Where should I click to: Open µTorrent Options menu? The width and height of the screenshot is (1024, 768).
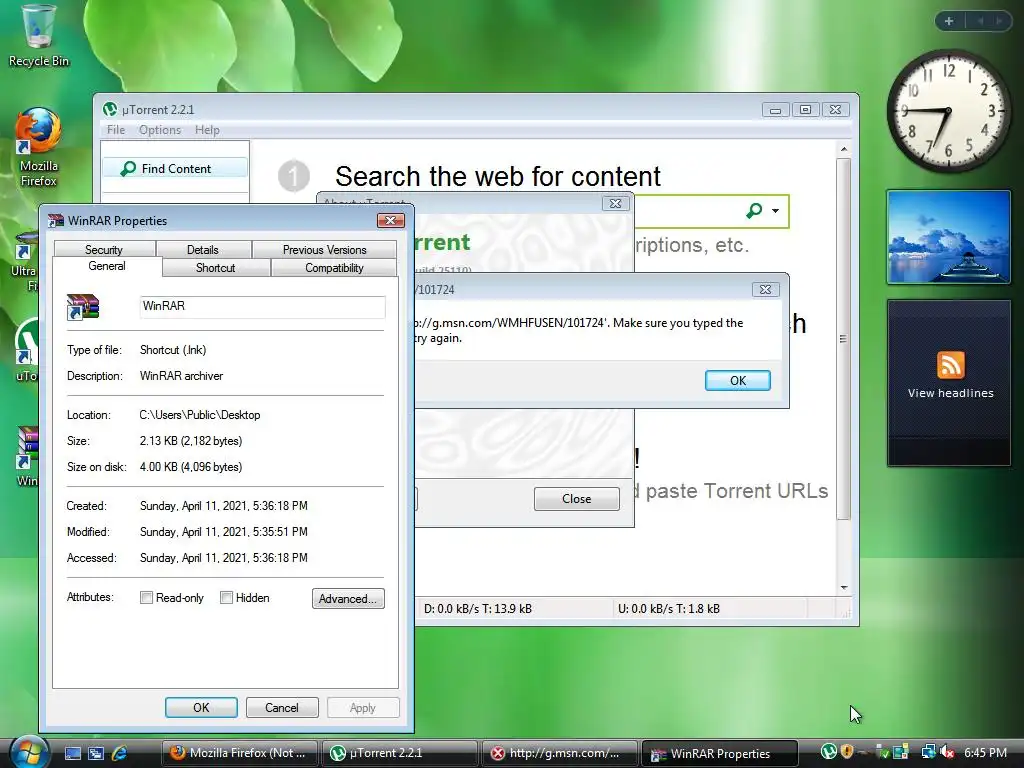(x=159, y=130)
